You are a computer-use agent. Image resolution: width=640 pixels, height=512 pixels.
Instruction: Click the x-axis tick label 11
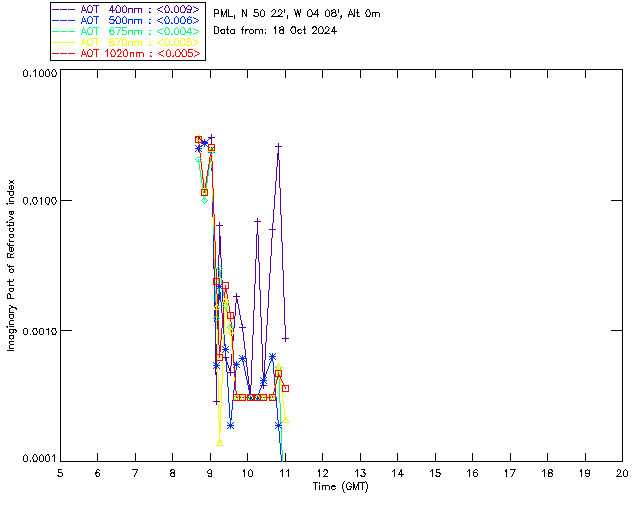(x=285, y=473)
